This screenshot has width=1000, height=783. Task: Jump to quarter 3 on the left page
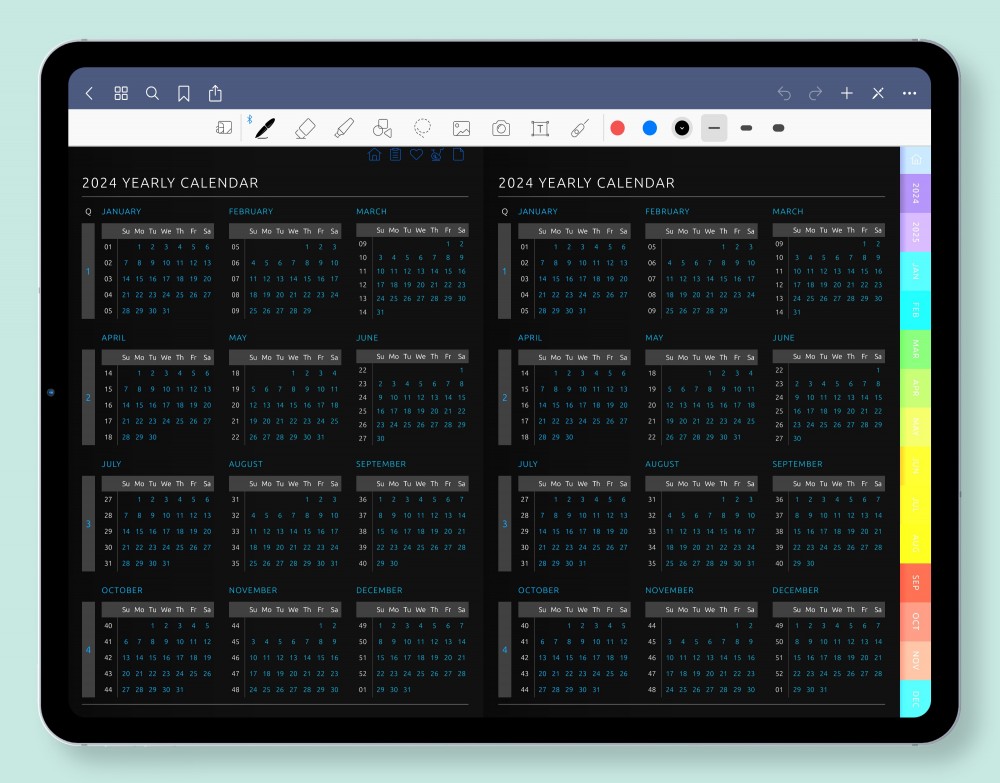click(x=88, y=523)
